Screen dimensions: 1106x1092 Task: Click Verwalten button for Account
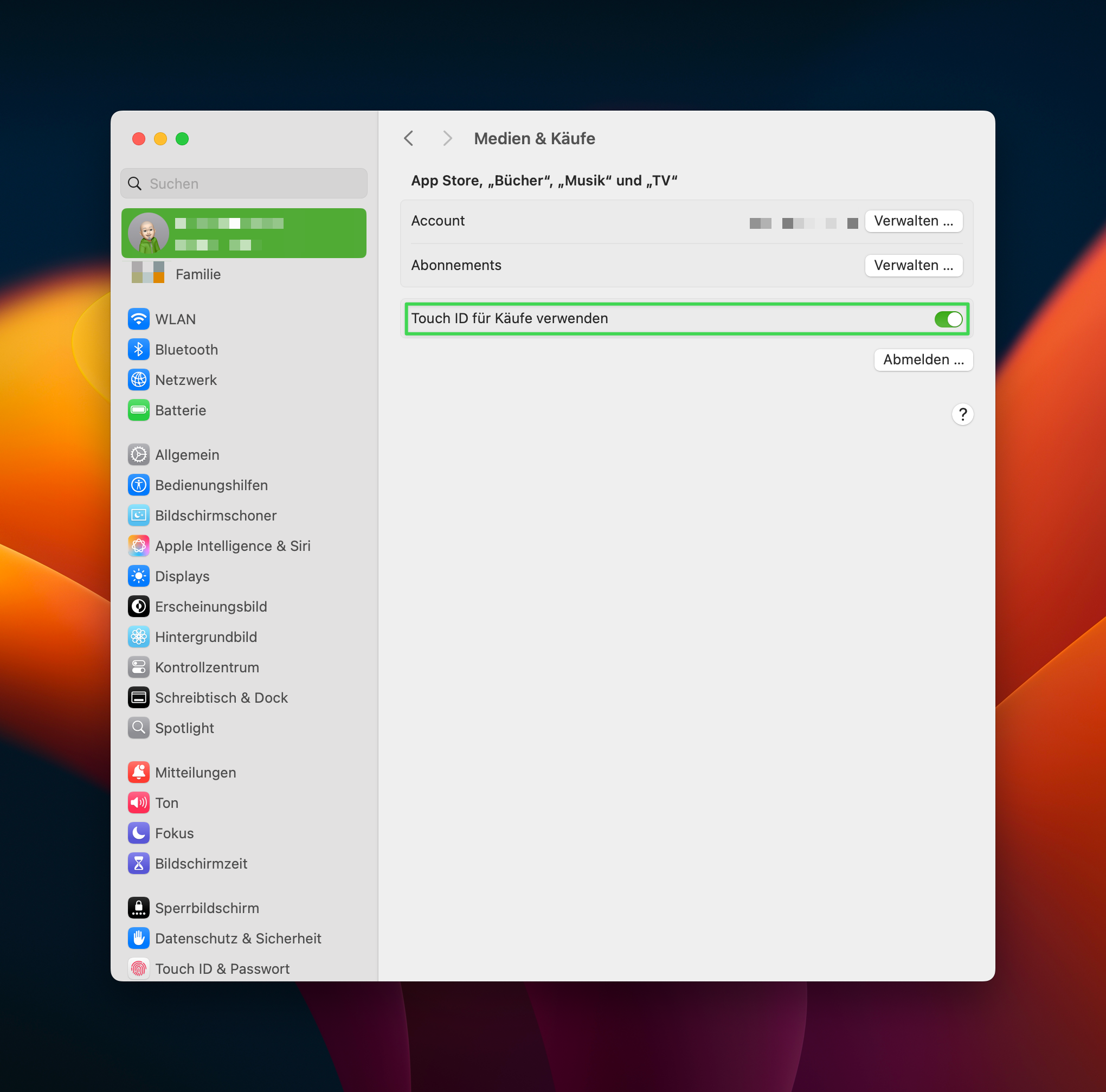point(913,221)
